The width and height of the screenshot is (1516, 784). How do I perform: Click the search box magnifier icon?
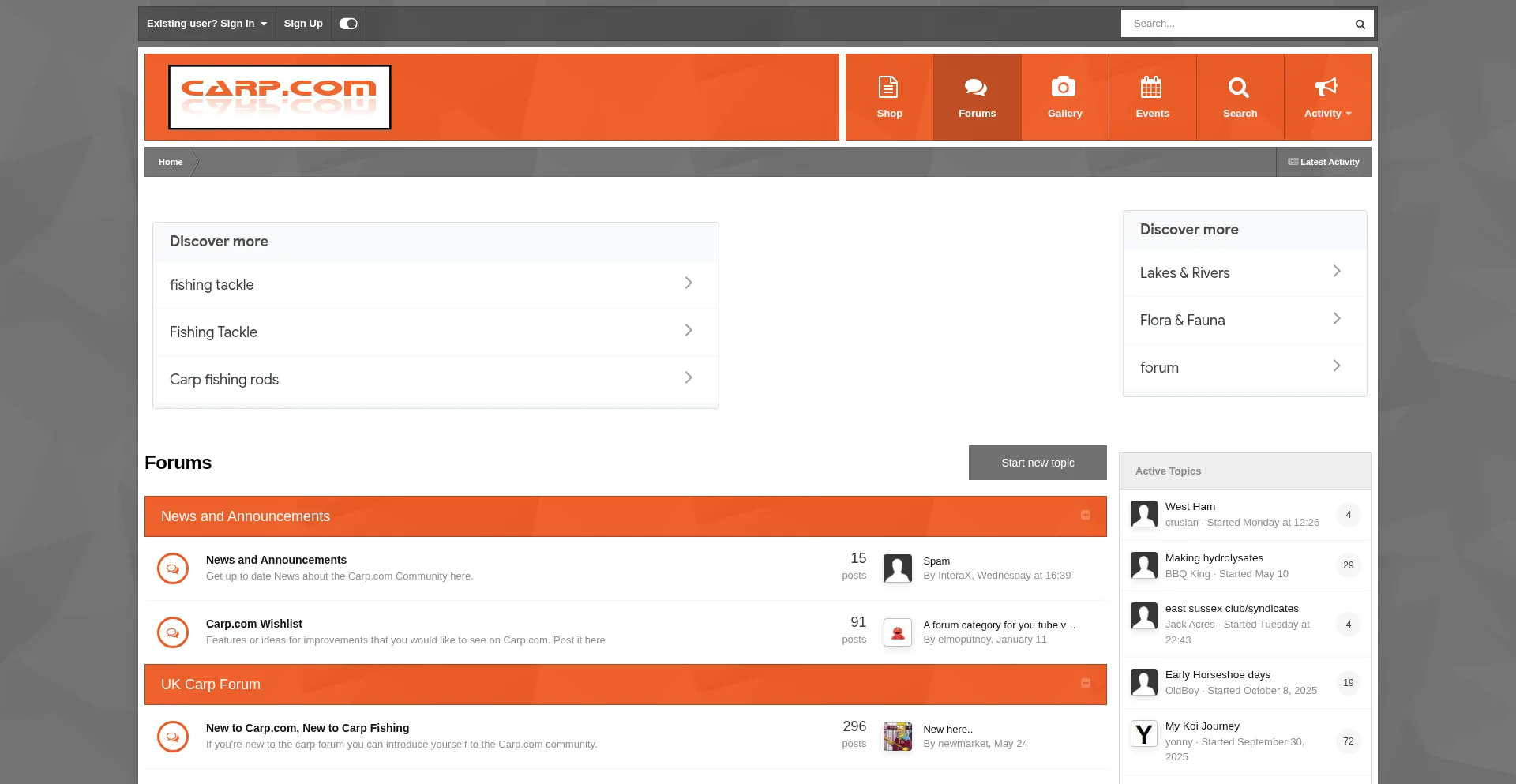1360,24
